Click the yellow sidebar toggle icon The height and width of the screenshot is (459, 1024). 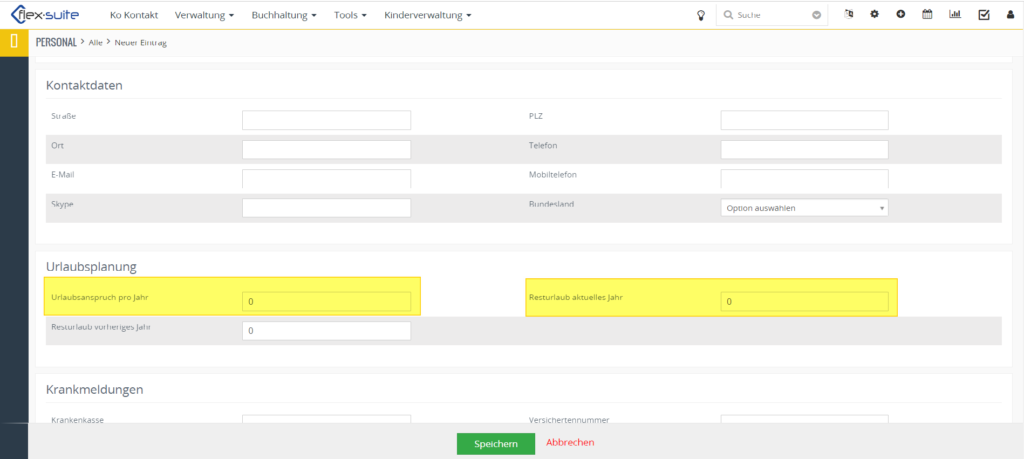(x=14, y=42)
